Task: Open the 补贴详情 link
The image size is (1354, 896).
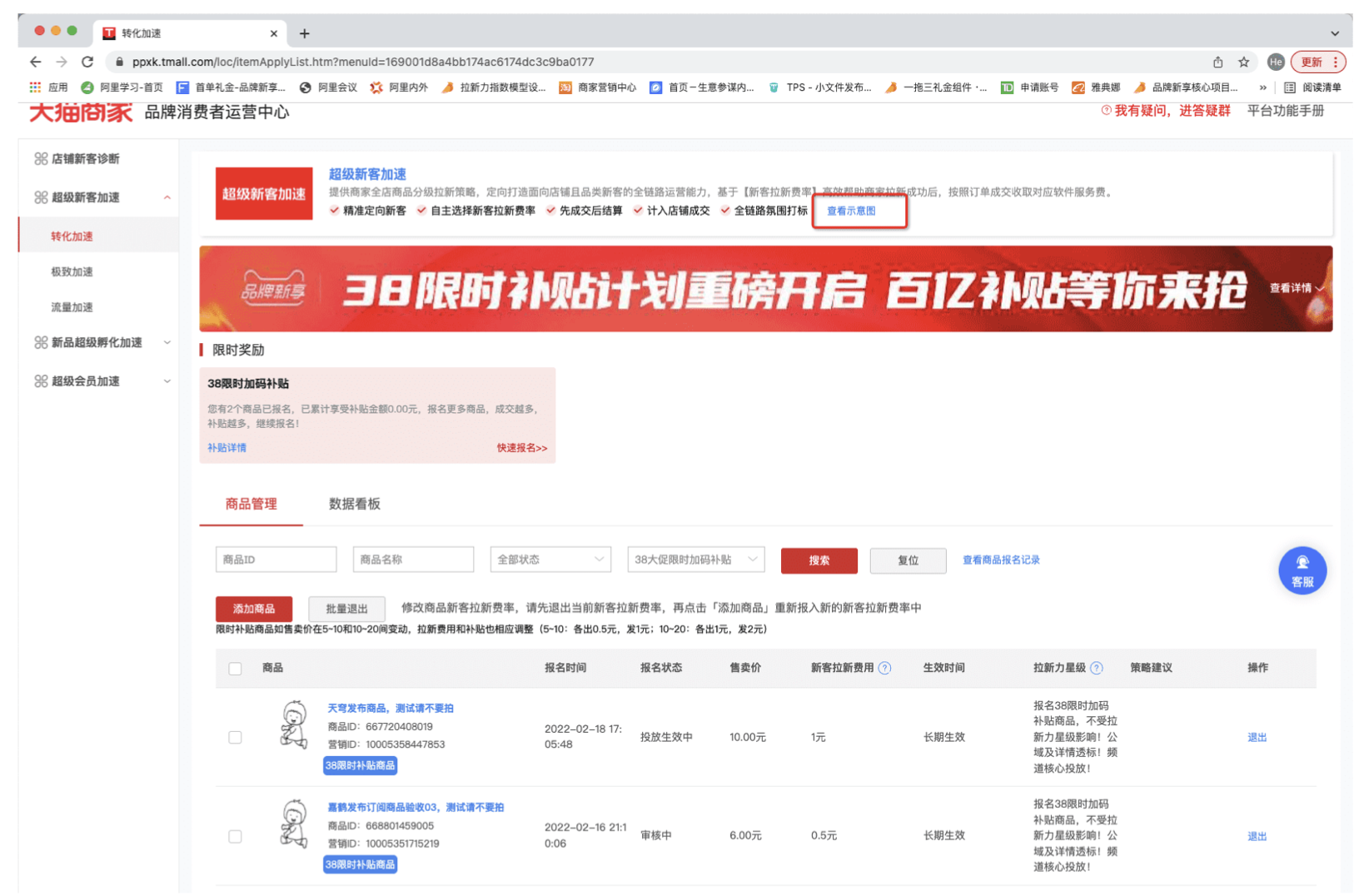Action: coord(226,447)
